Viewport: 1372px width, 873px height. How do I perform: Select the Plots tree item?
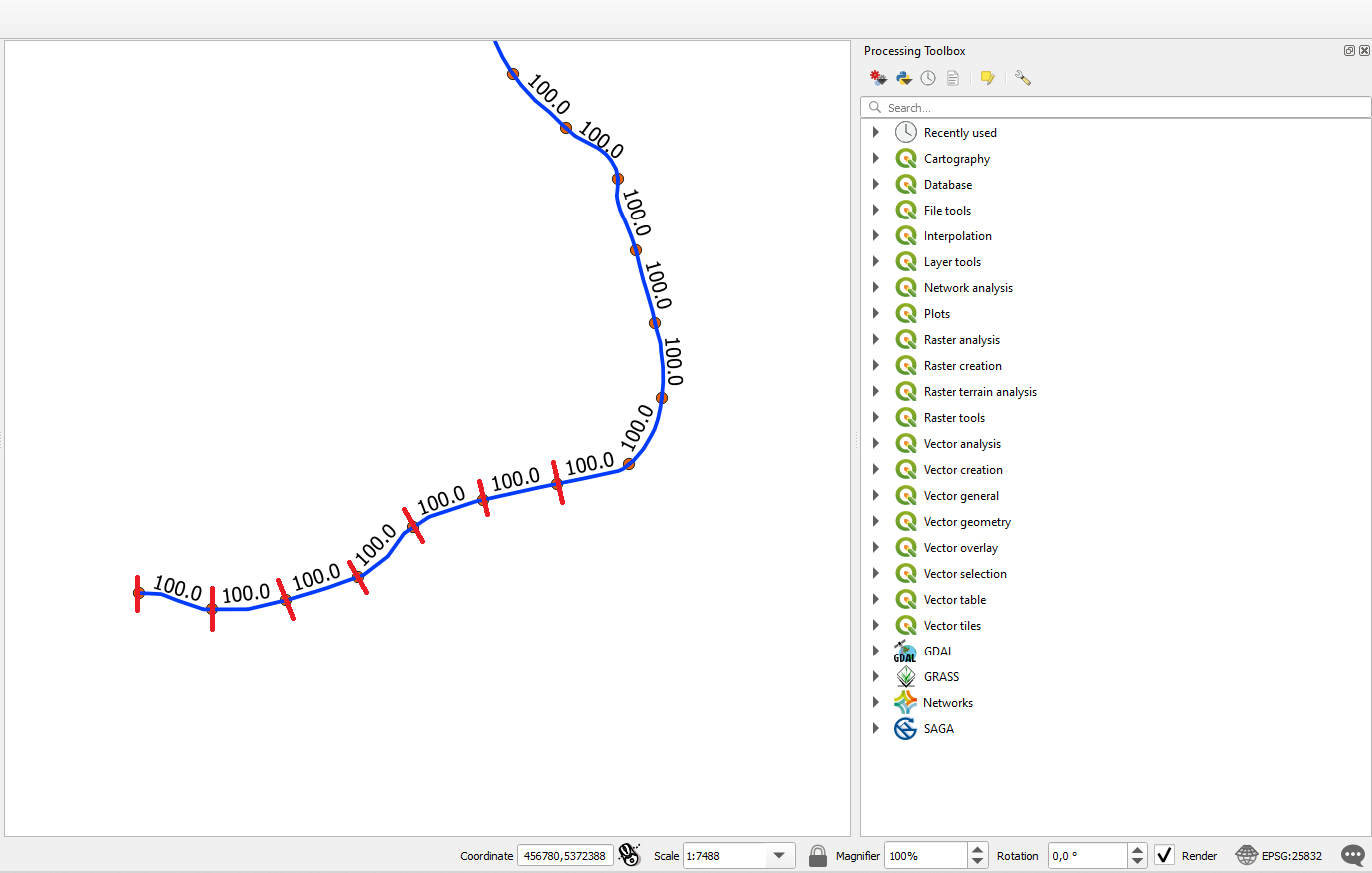coord(936,314)
